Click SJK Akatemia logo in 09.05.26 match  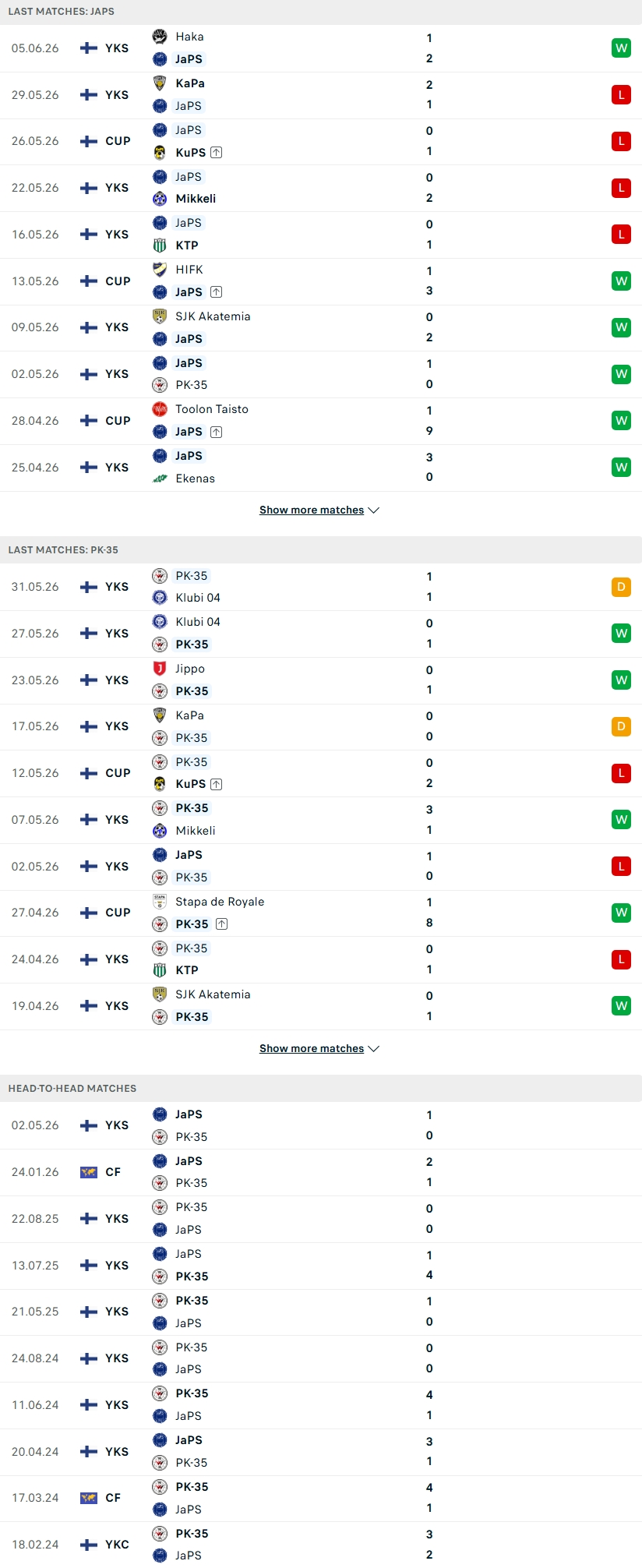pos(160,316)
